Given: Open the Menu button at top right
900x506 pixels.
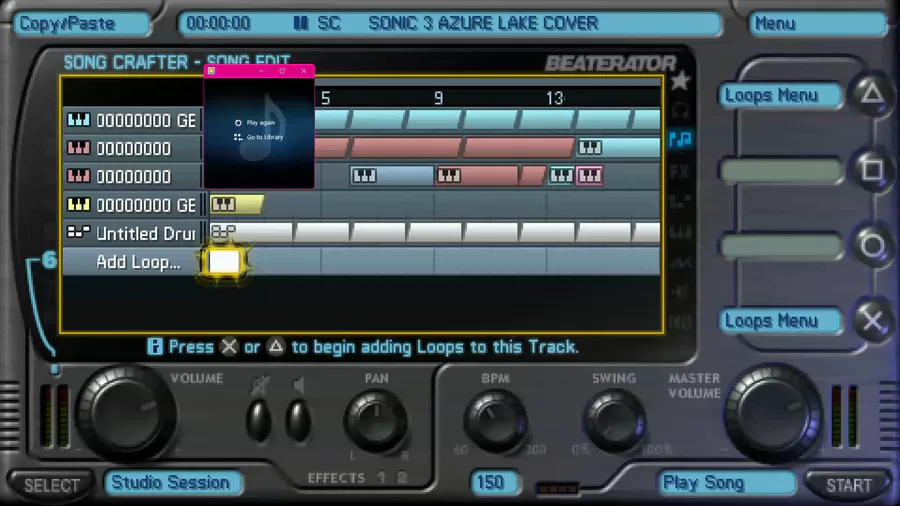Looking at the screenshot, I should (818, 24).
